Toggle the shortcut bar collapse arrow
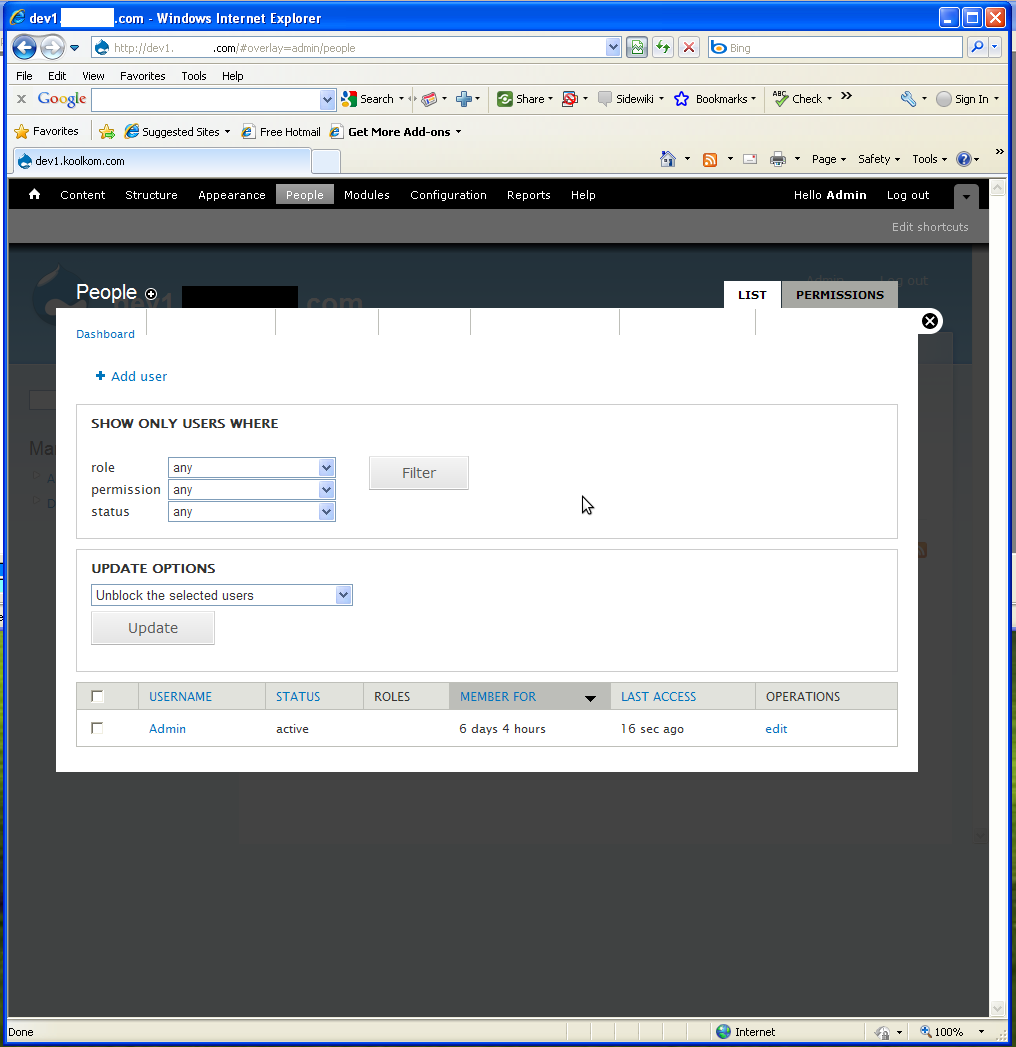 click(x=966, y=196)
